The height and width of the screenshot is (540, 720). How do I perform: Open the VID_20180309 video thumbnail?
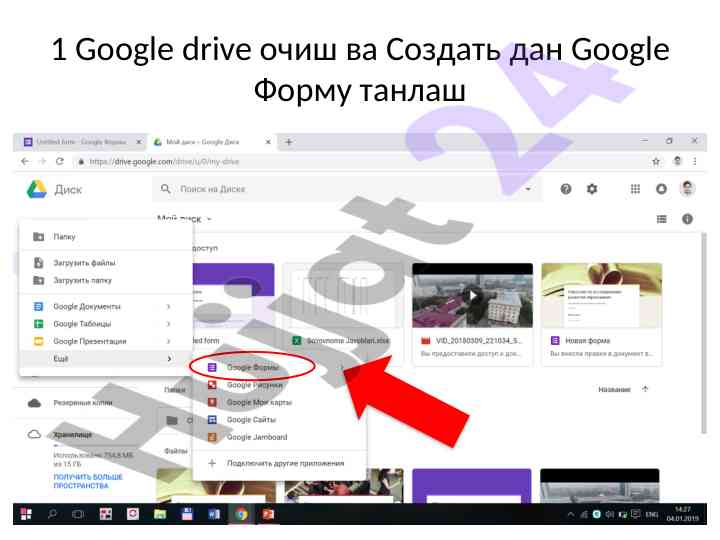pos(472,295)
